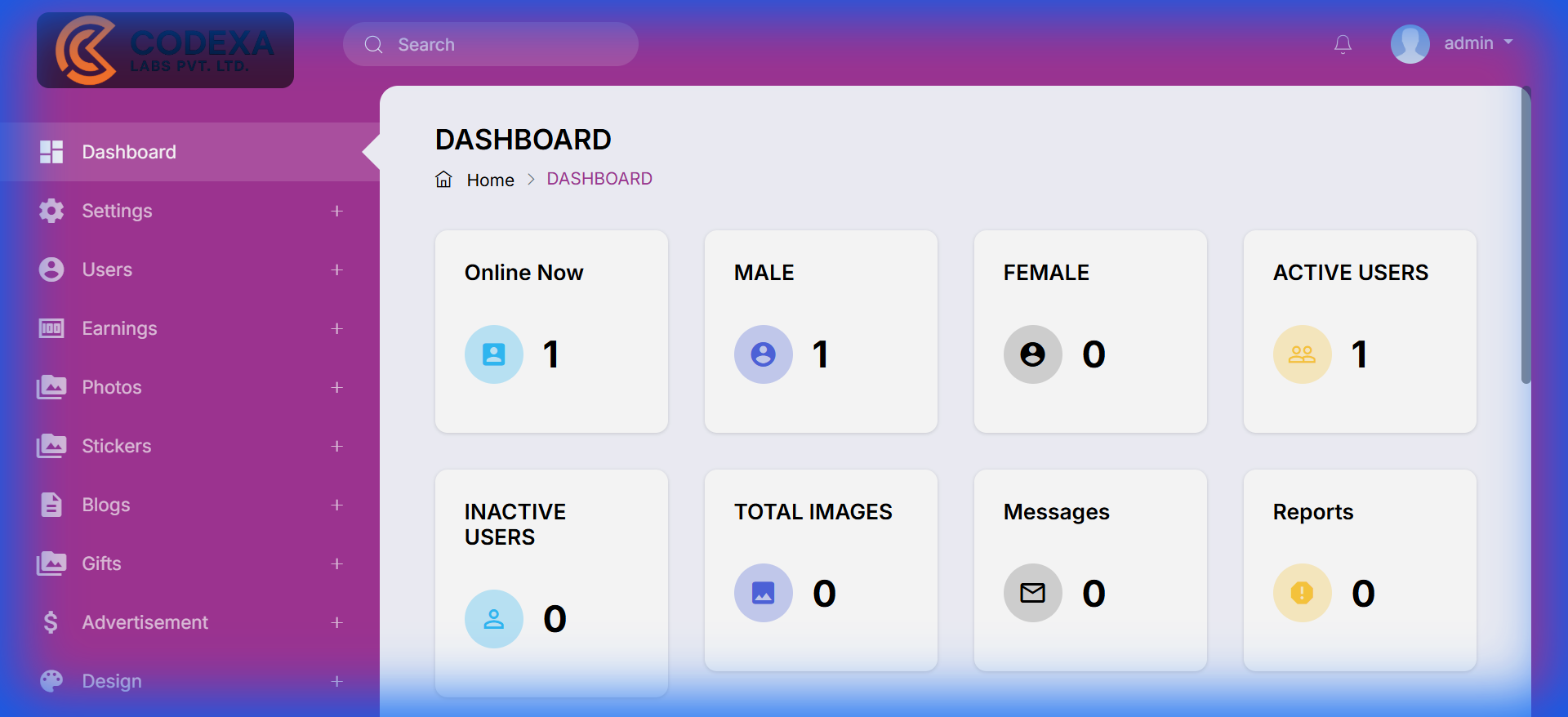The width and height of the screenshot is (1568, 717).
Task: Expand the Earnings submenu plus sign
Action: tap(336, 328)
